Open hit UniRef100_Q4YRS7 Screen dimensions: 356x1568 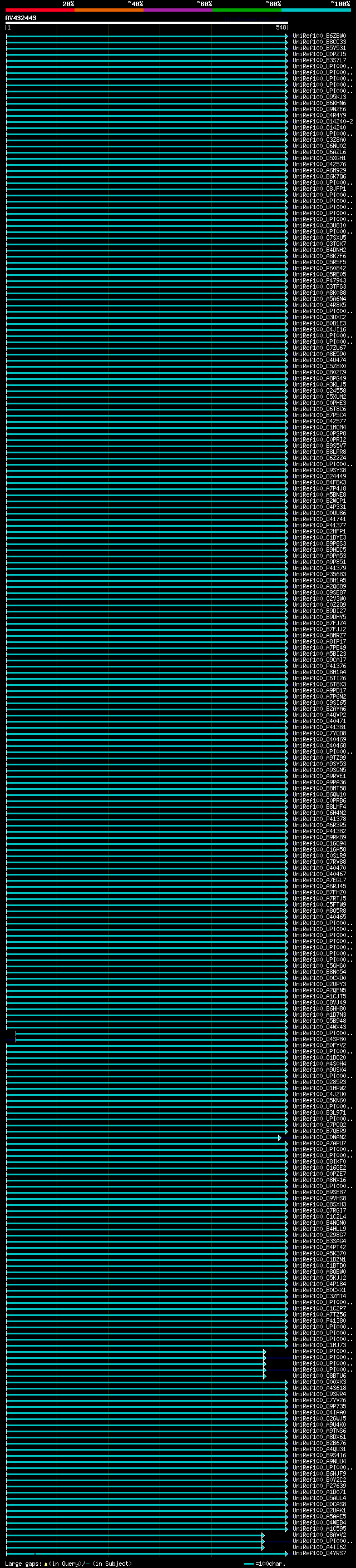point(319,1554)
